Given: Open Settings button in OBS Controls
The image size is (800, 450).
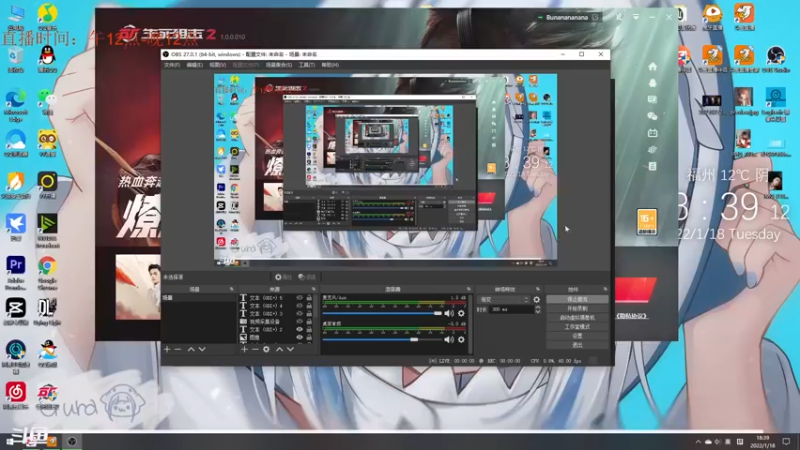Looking at the screenshot, I should [577, 336].
